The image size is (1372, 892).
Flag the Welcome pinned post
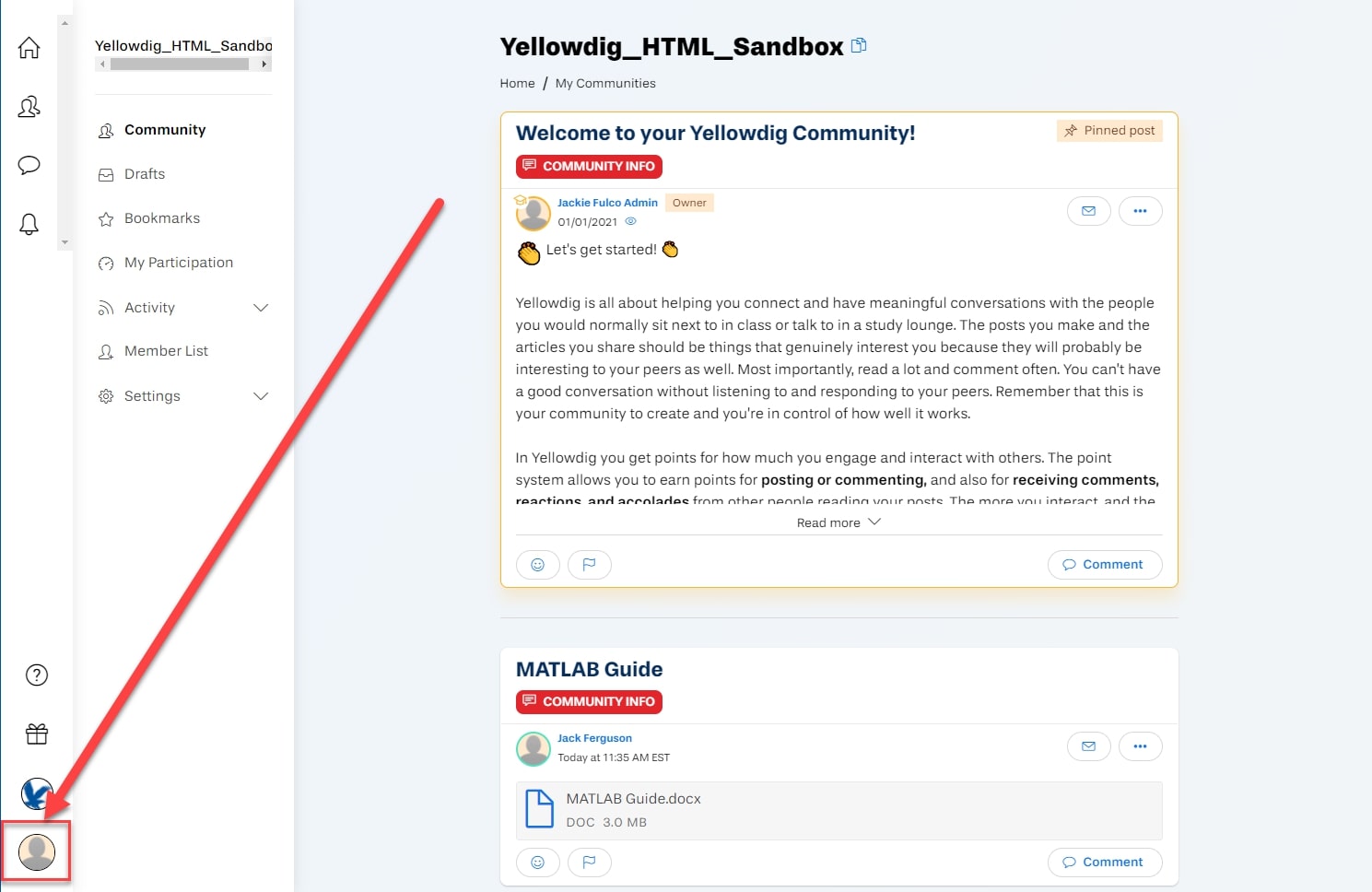point(590,565)
